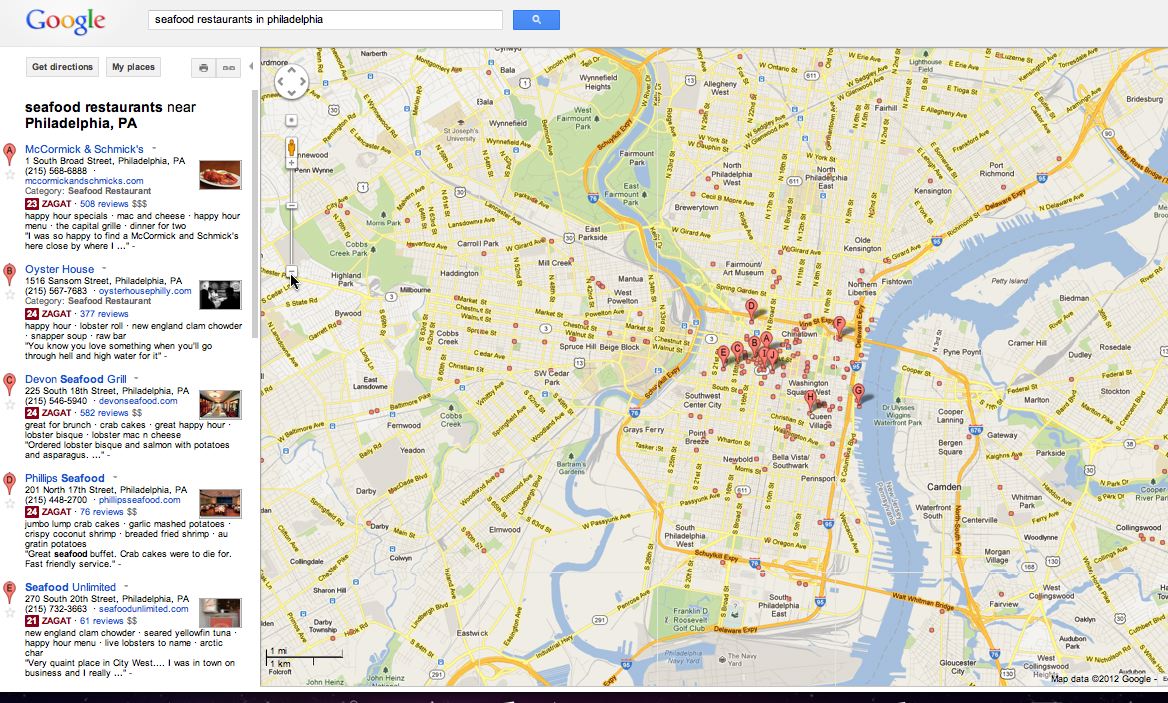Select map pin H on the map
Screen dimensions: 1168x703
pyautogui.click(x=810, y=400)
